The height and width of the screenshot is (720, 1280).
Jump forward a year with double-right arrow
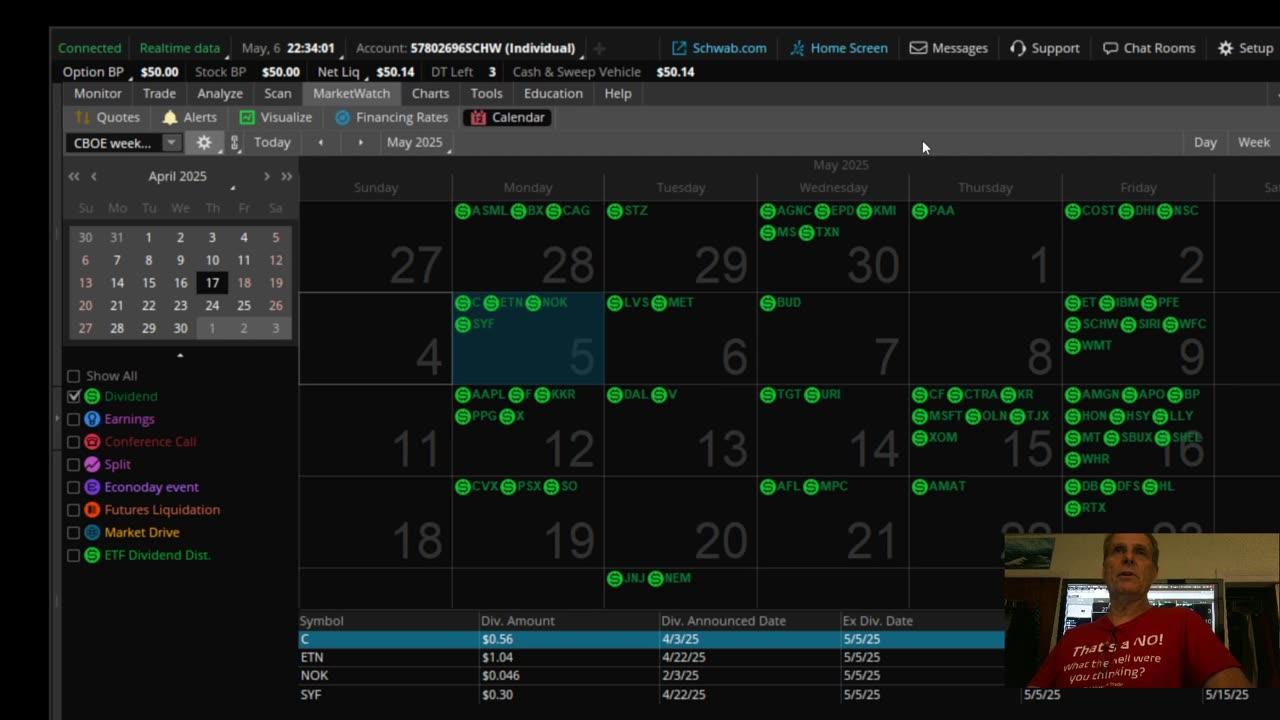pos(287,176)
